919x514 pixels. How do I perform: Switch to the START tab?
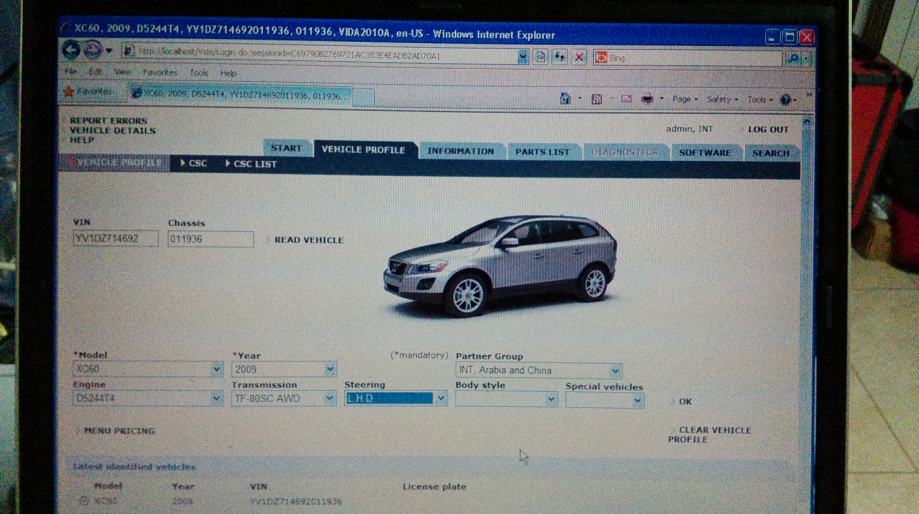pos(286,148)
